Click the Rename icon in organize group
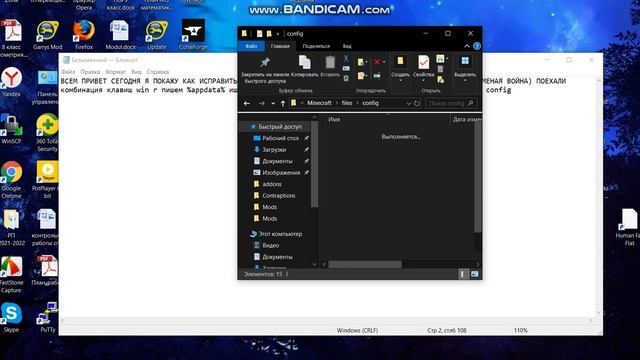640x360 pixels. 377,76
